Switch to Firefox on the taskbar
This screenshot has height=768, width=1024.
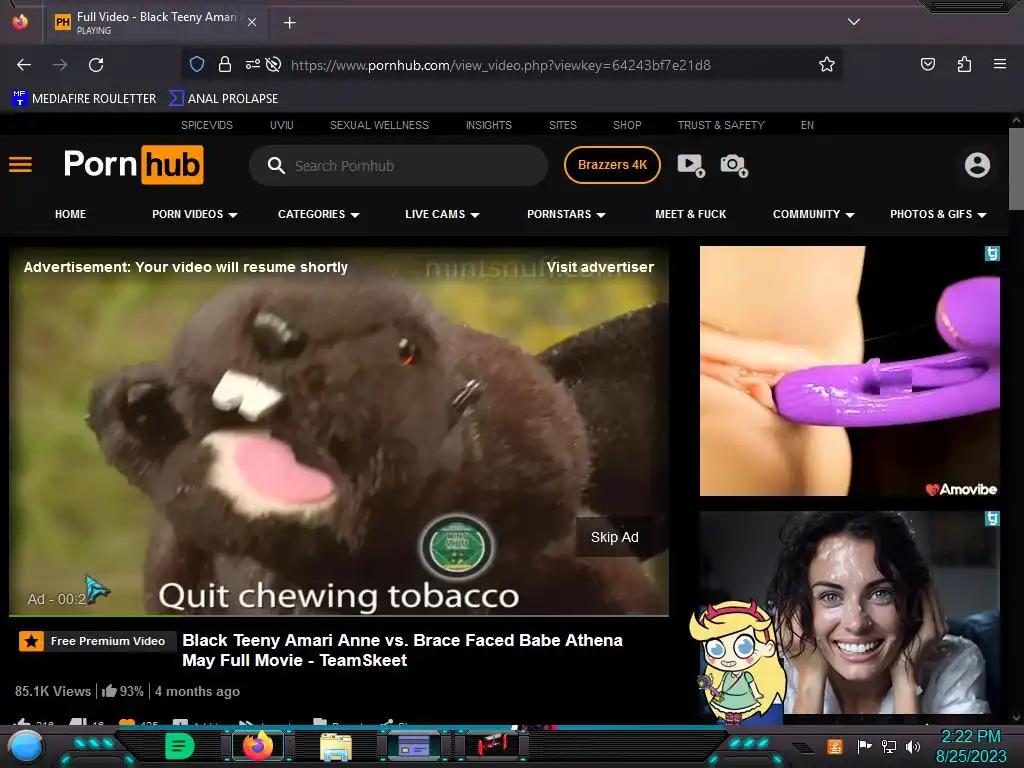(x=258, y=746)
